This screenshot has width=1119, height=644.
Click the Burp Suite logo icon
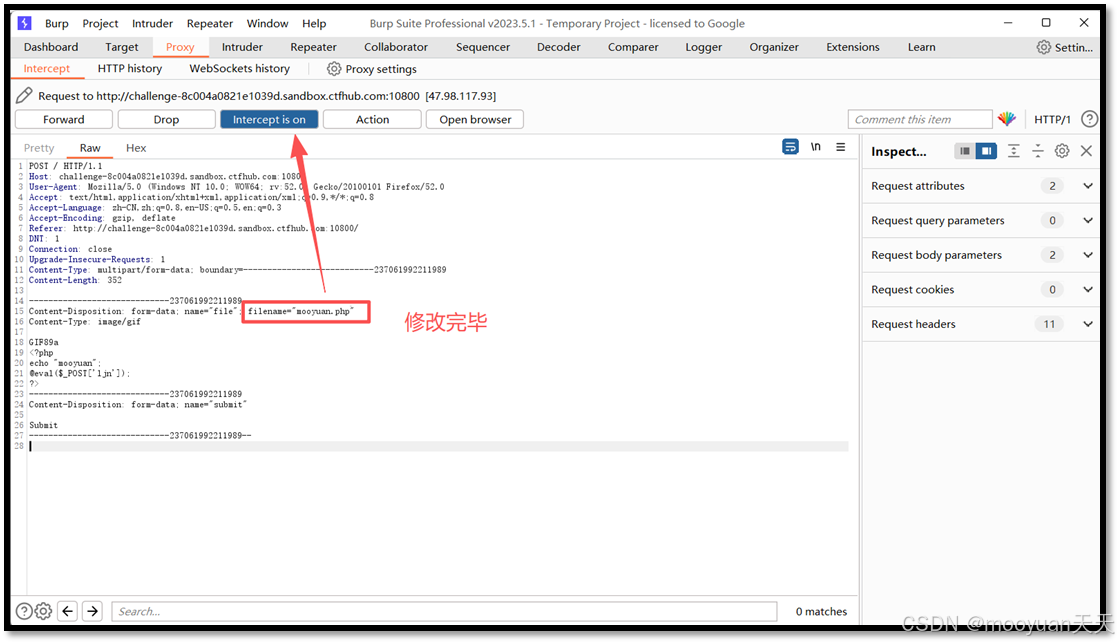tap(24, 23)
